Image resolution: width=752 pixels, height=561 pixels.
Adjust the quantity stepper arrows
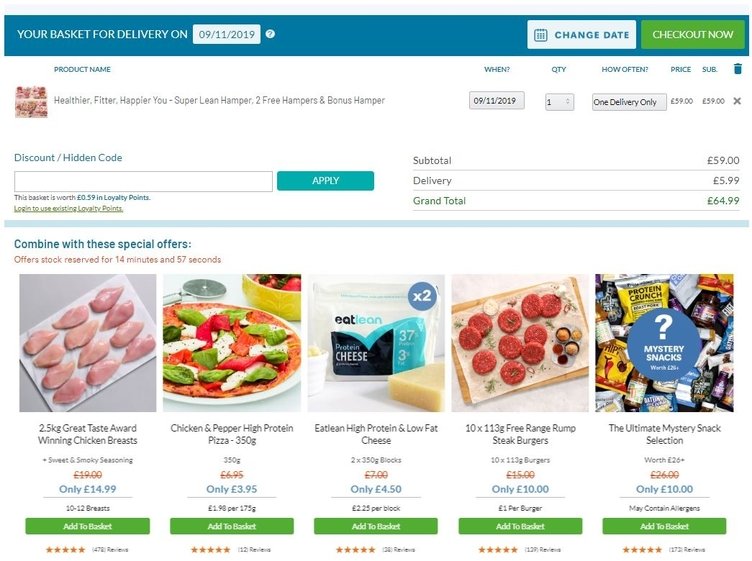(x=568, y=101)
